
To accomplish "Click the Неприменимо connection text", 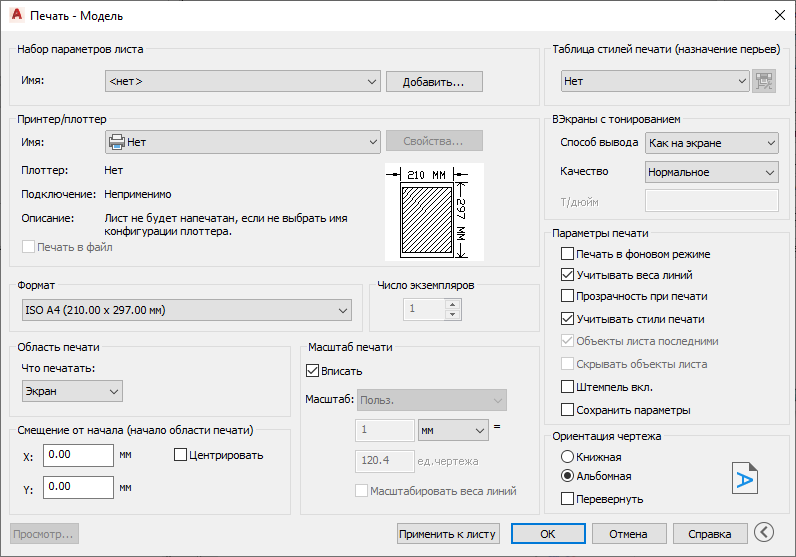I will 138,194.
